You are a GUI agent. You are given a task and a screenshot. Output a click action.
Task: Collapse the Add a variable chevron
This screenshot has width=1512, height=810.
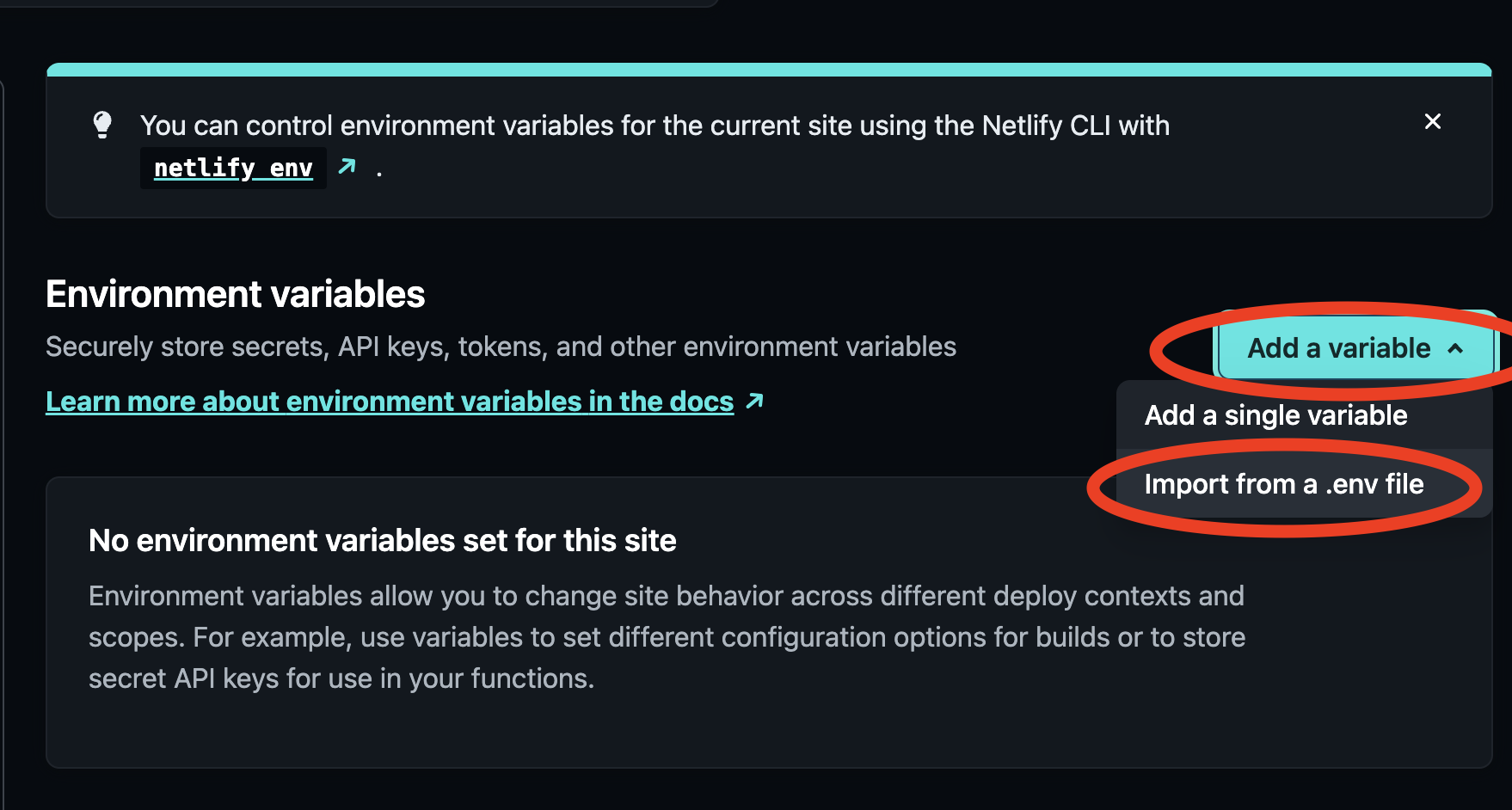click(x=1455, y=348)
